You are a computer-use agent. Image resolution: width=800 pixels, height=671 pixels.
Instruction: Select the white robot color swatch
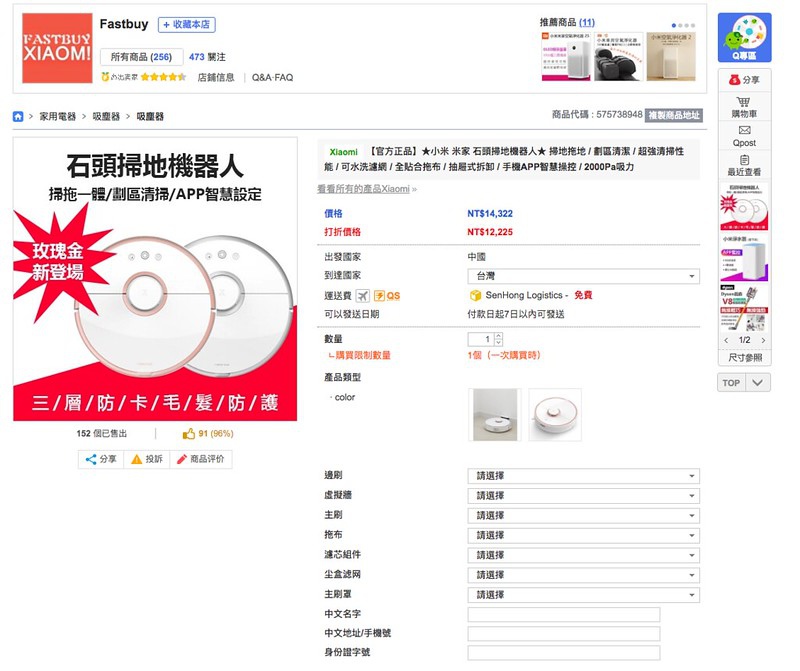tap(495, 414)
